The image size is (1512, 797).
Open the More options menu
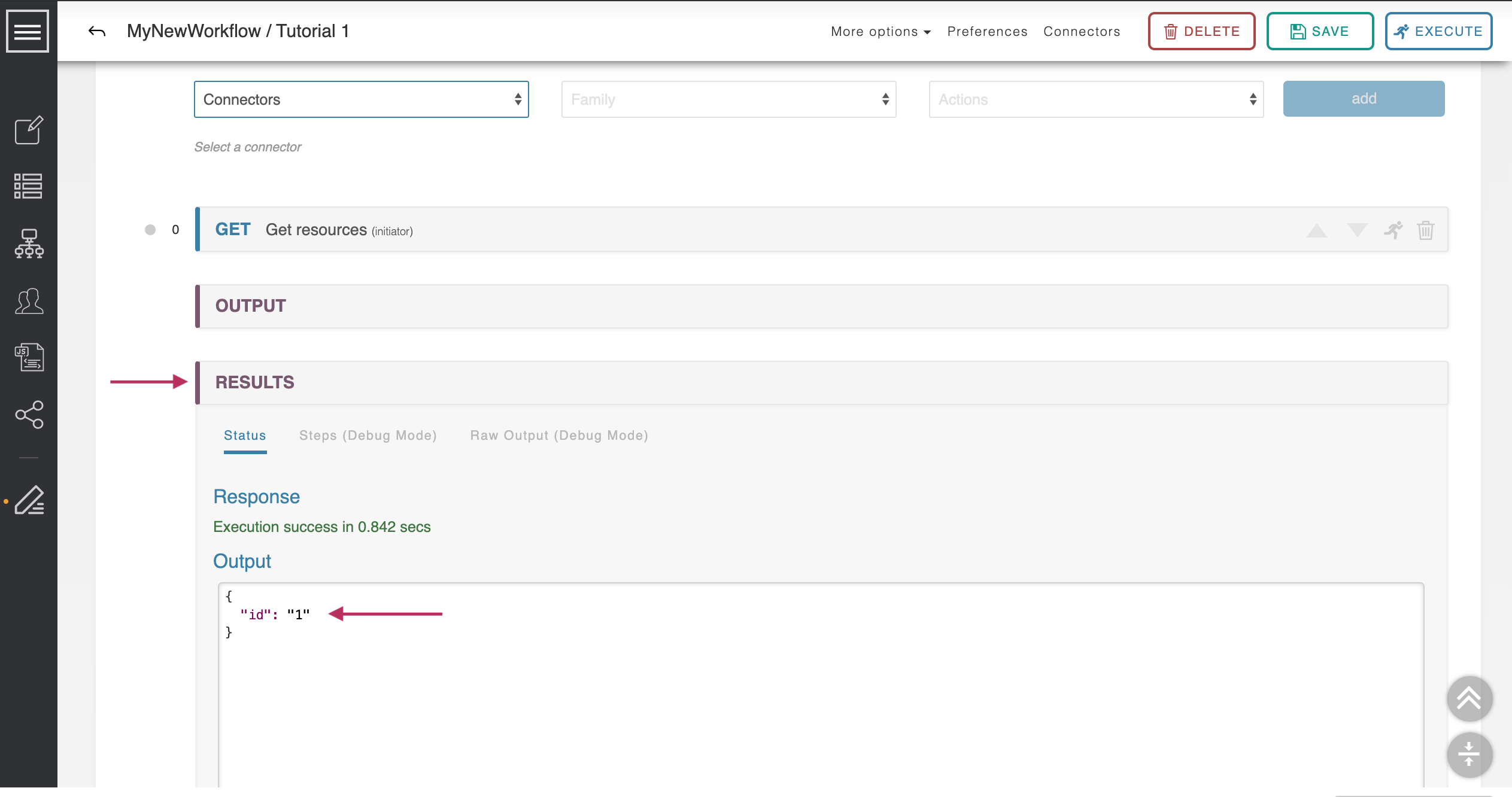point(880,31)
